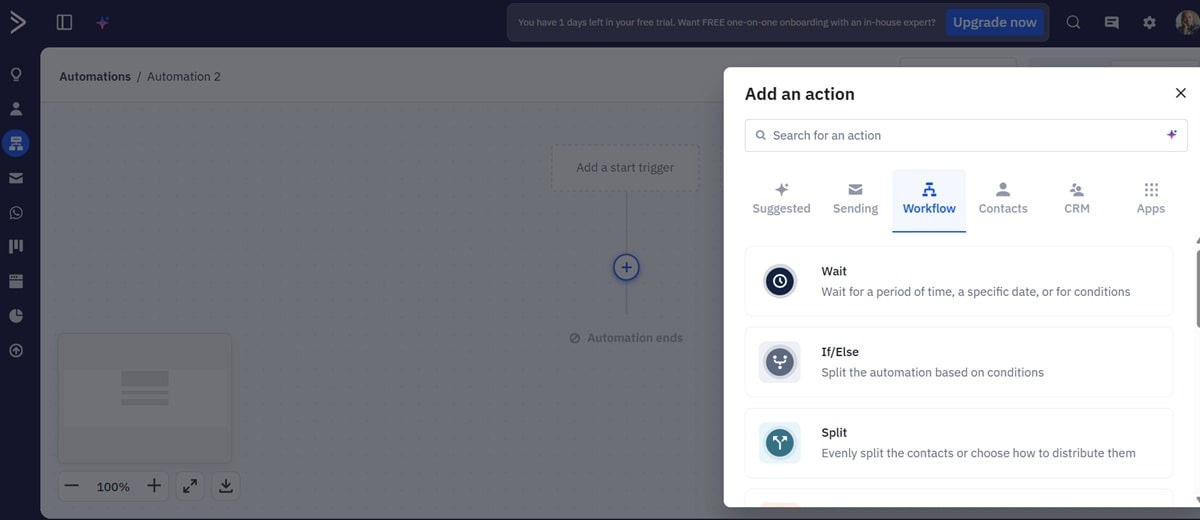Switch to the Suggested tab
The width and height of the screenshot is (1200, 520).
pos(781,199)
